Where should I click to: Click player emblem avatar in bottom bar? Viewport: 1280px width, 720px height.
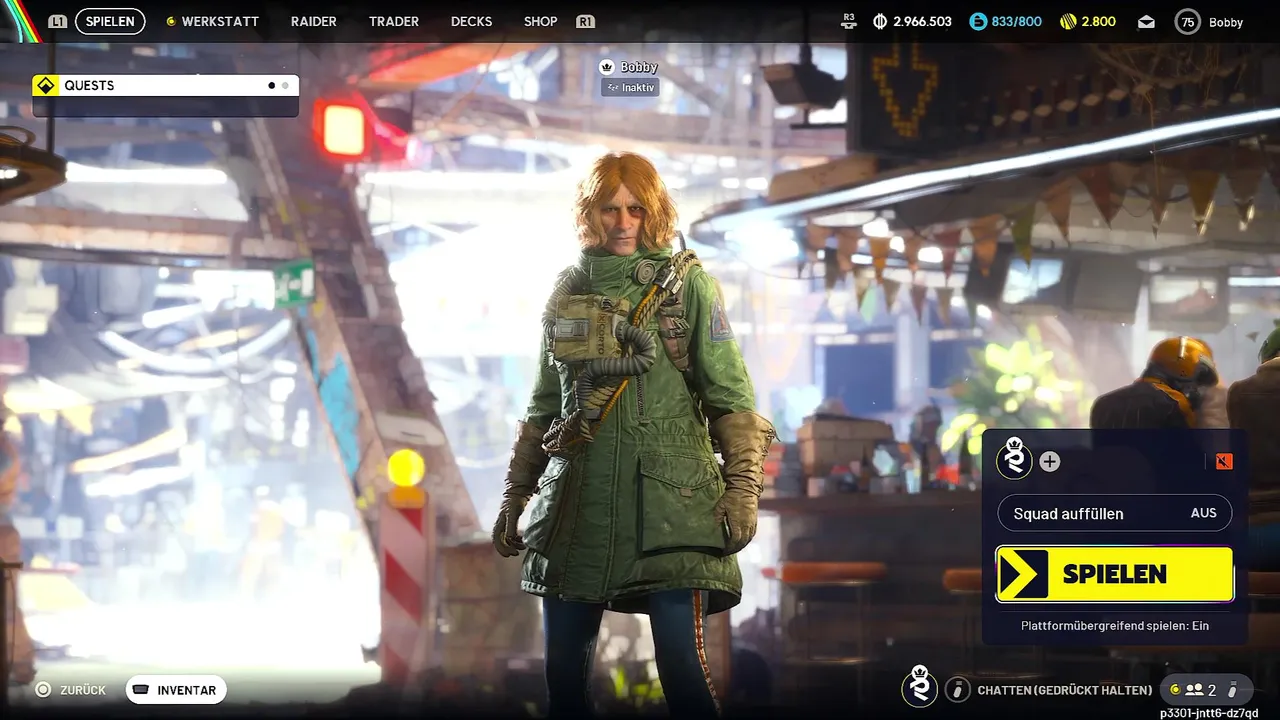coord(920,686)
